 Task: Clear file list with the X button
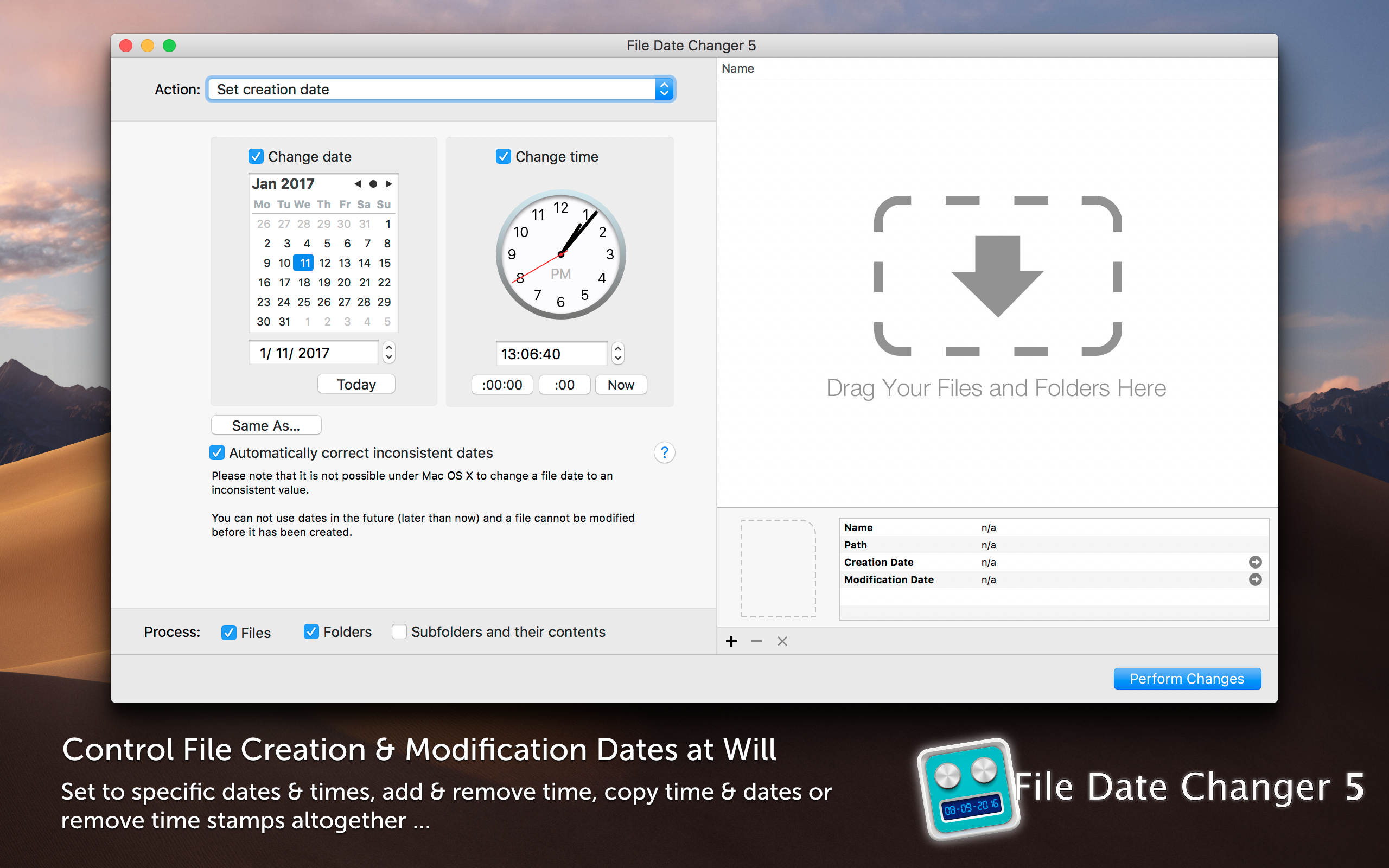[782, 641]
